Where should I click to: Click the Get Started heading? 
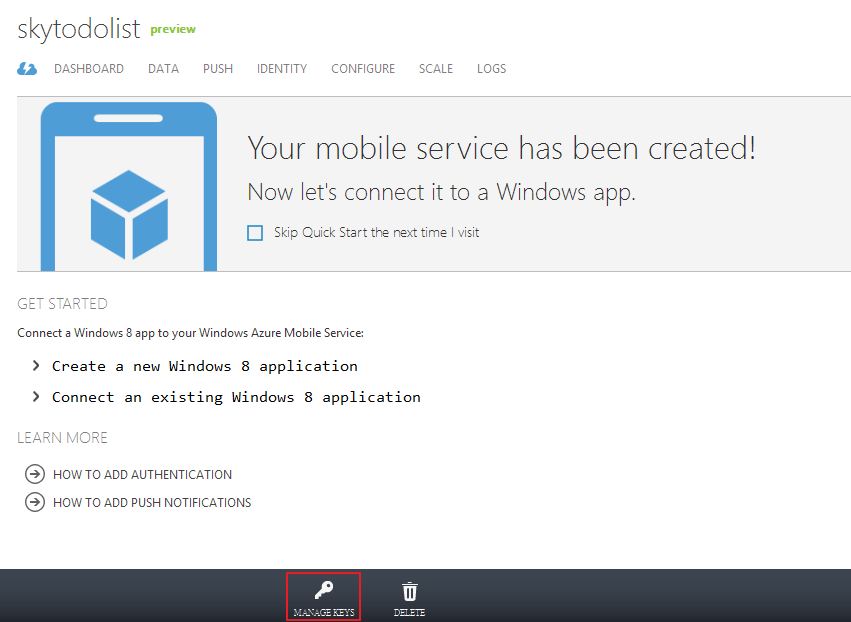coord(62,303)
